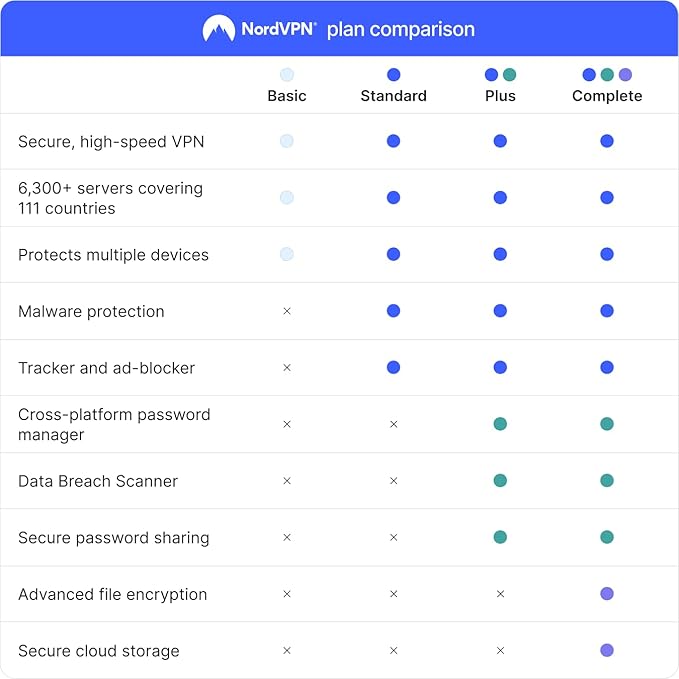Click the Tracker and ad-blocker feature label
679x679 pixels.
pyautogui.click(x=106, y=368)
